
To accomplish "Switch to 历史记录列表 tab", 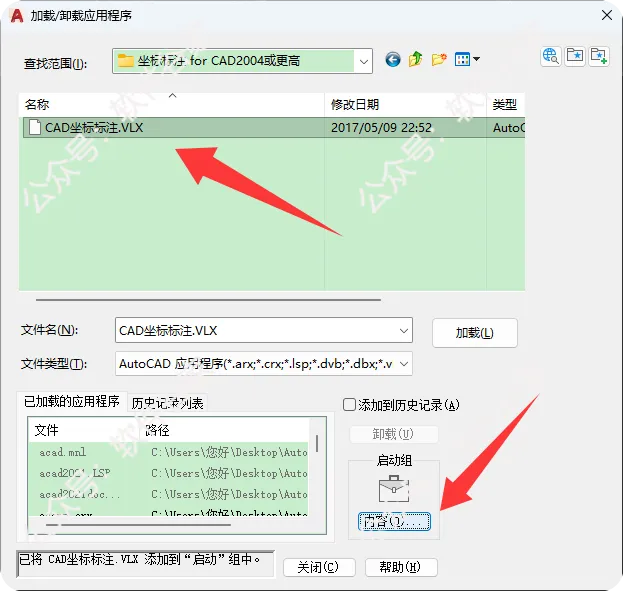I will coord(167,403).
